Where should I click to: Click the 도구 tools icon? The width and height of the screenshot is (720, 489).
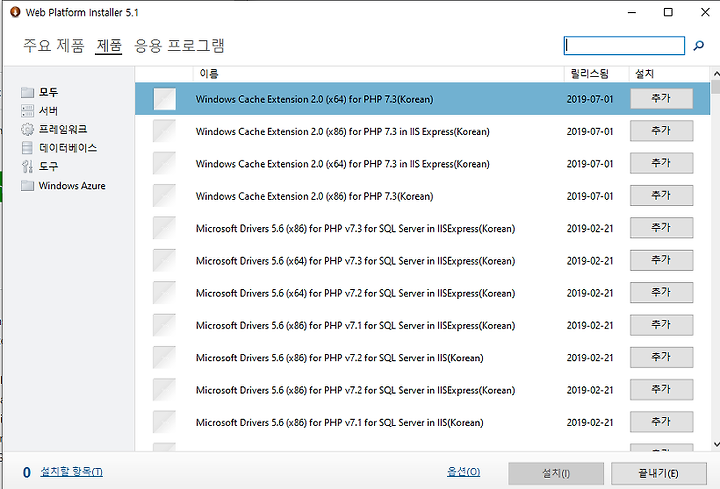pyautogui.click(x=28, y=166)
